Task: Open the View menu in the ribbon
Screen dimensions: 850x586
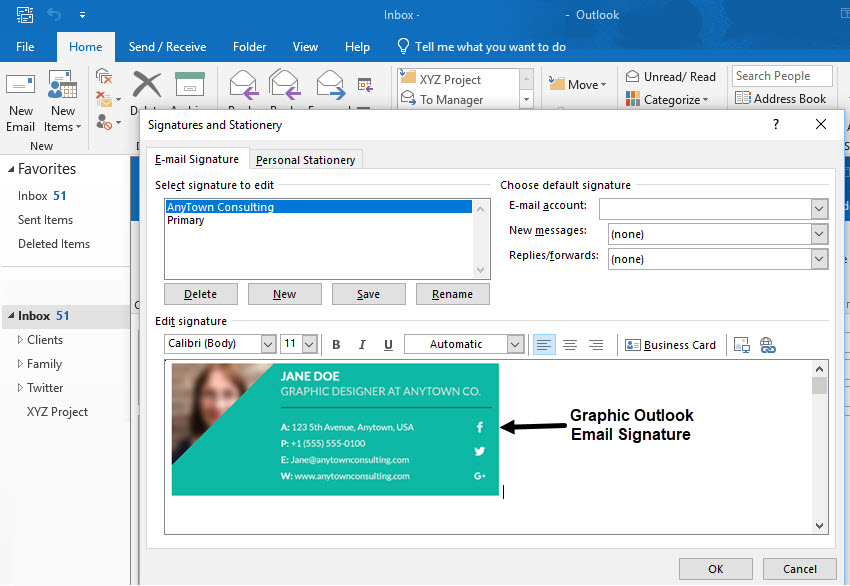Action: [305, 46]
